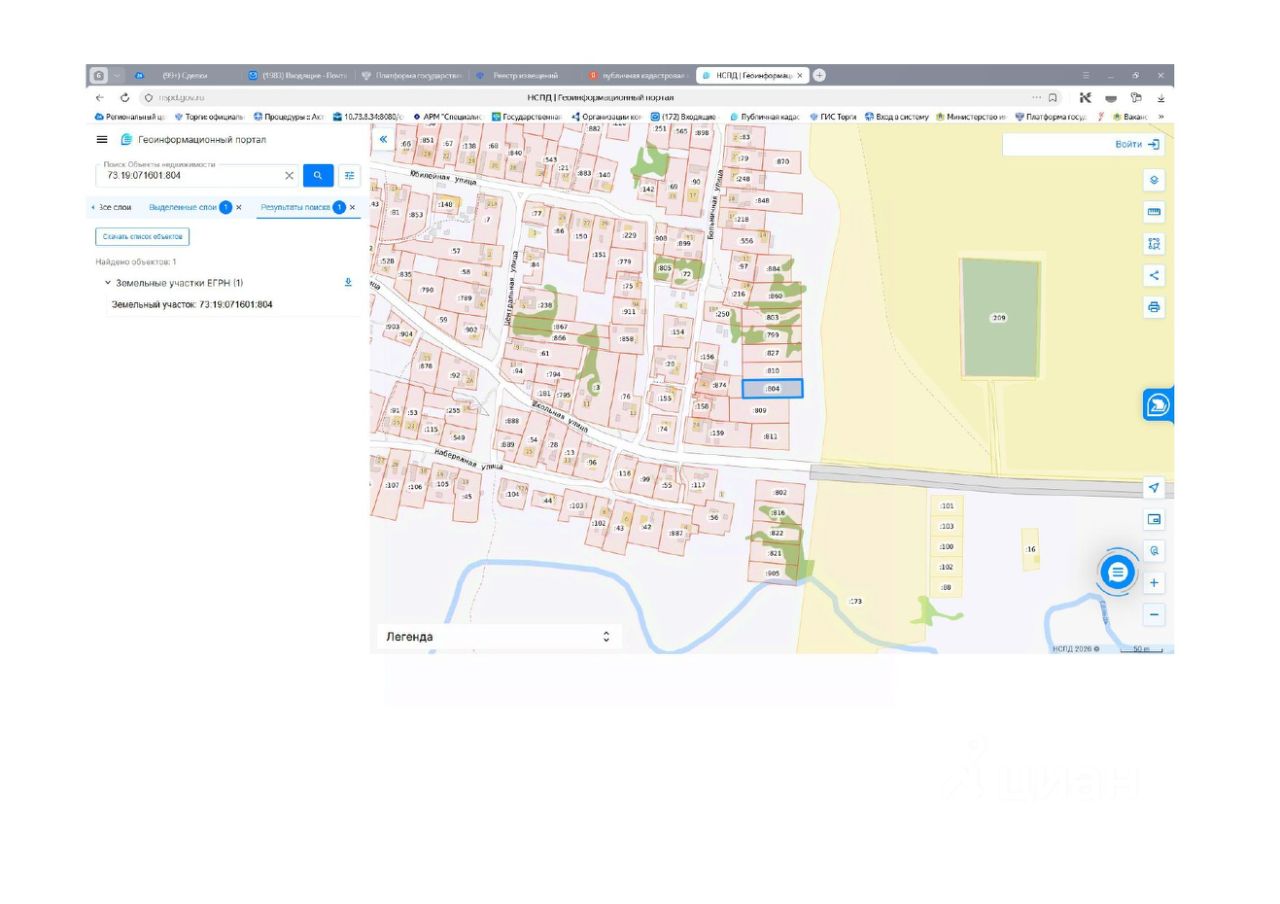Screen dimensions: 1280x904
Task: Switch to the Выделенные слои tab
Action: coord(182,207)
